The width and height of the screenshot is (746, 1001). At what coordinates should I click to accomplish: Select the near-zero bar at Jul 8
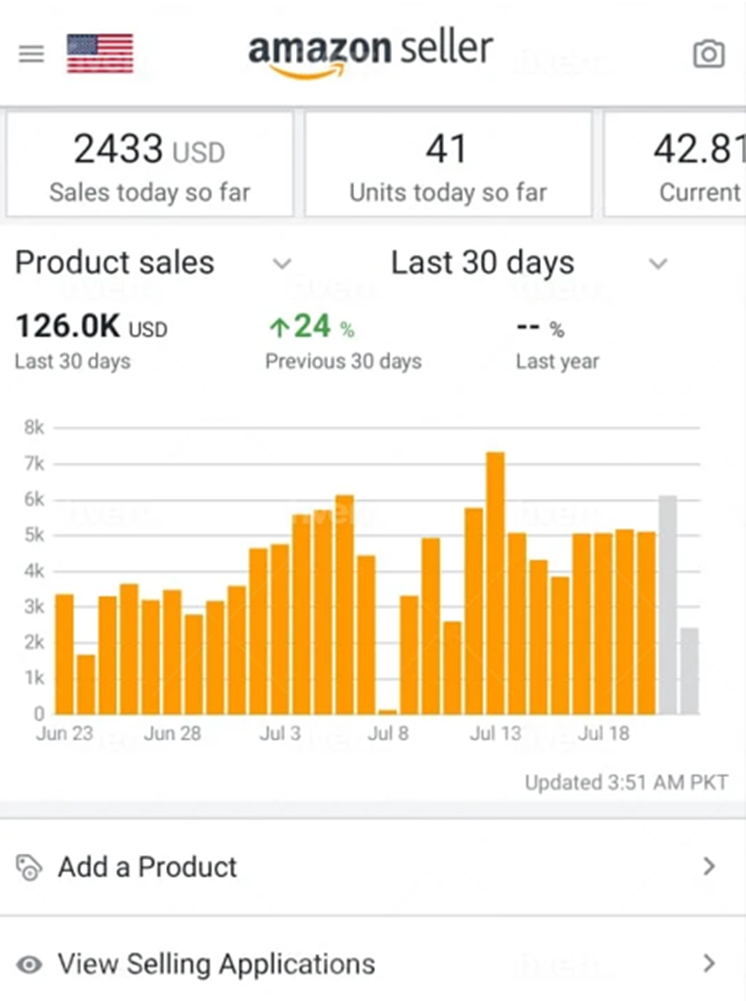[x=387, y=711]
